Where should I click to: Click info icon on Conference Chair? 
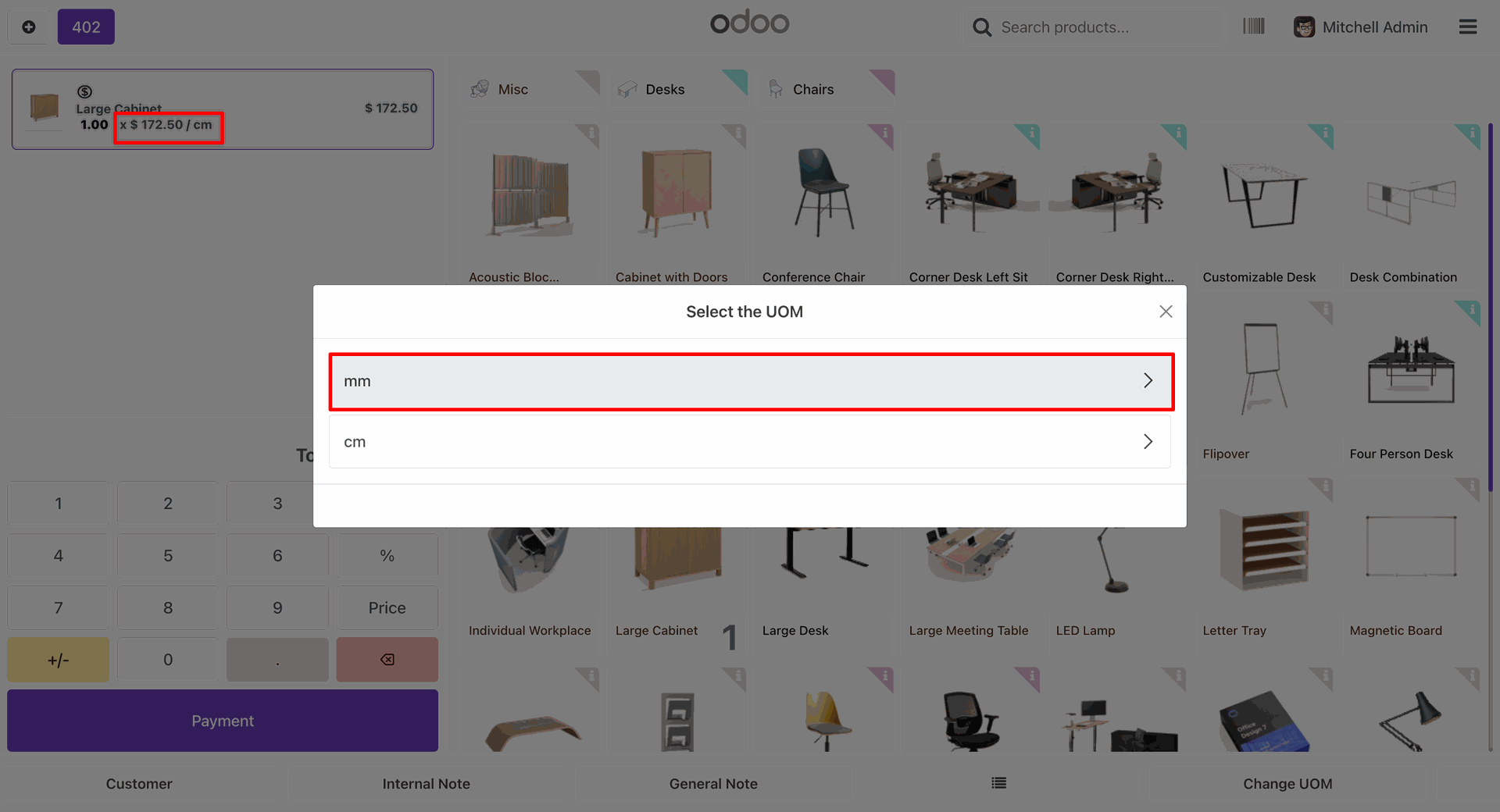click(x=885, y=134)
